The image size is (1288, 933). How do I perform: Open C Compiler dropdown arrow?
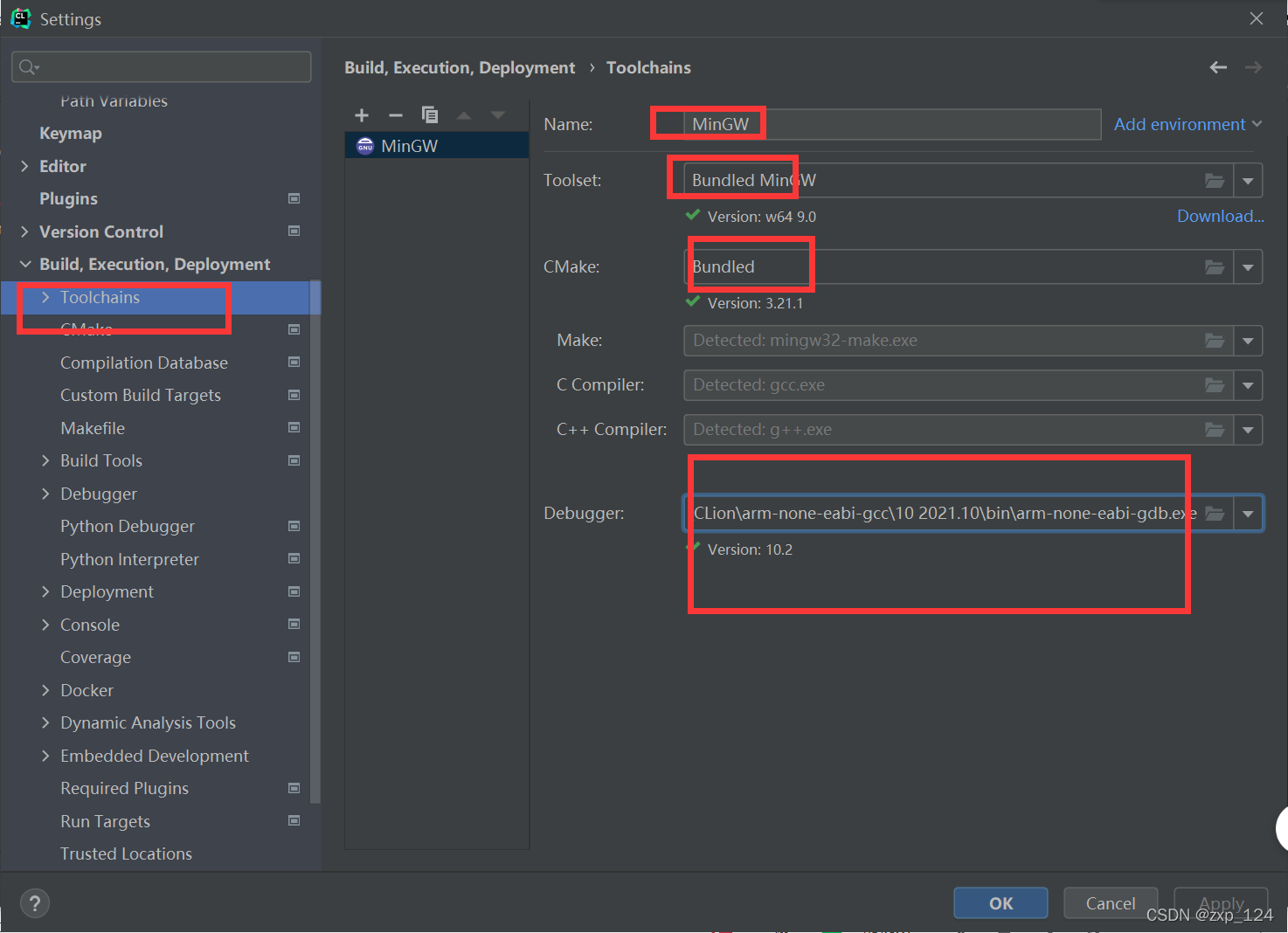click(x=1248, y=385)
